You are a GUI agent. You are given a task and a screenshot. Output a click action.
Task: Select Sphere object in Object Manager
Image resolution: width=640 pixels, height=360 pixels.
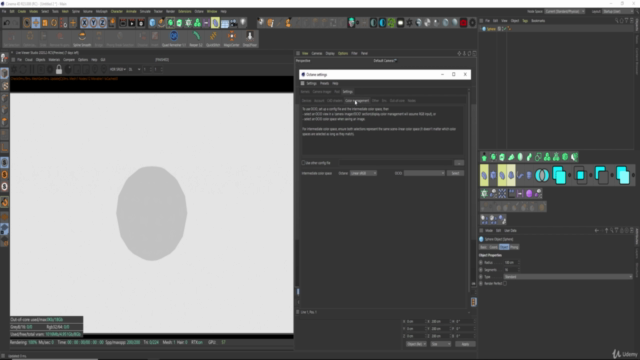point(491,29)
